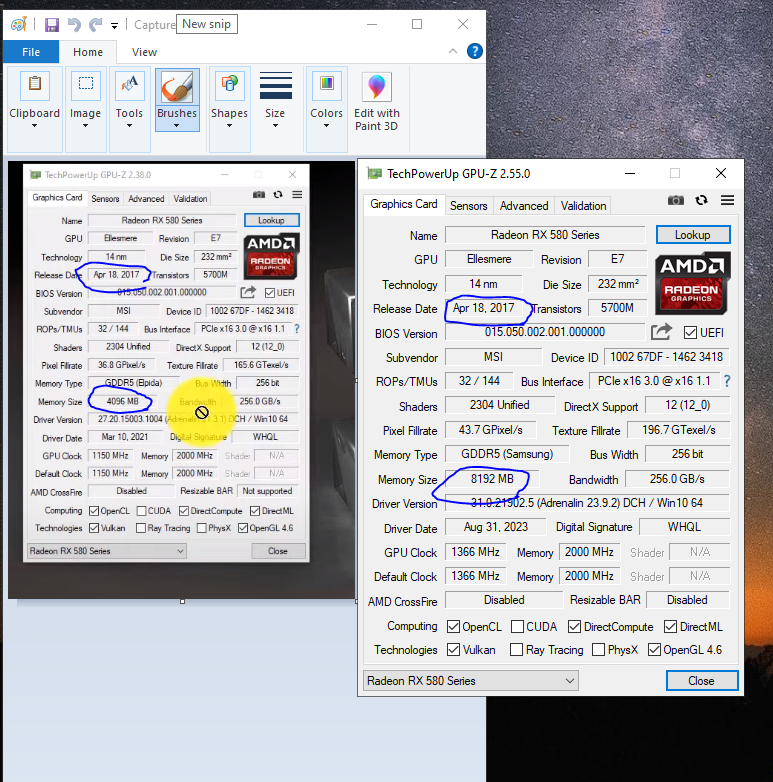Select the Brushes tool icon

(x=177, y=87)
